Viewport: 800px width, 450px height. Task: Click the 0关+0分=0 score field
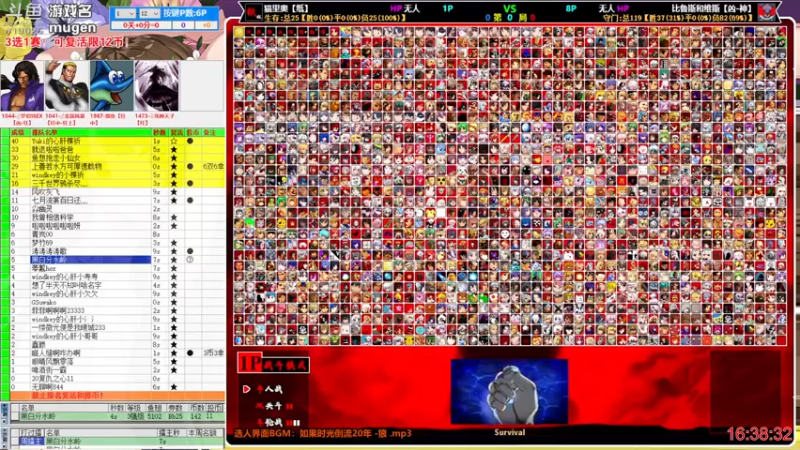[140, 25]
